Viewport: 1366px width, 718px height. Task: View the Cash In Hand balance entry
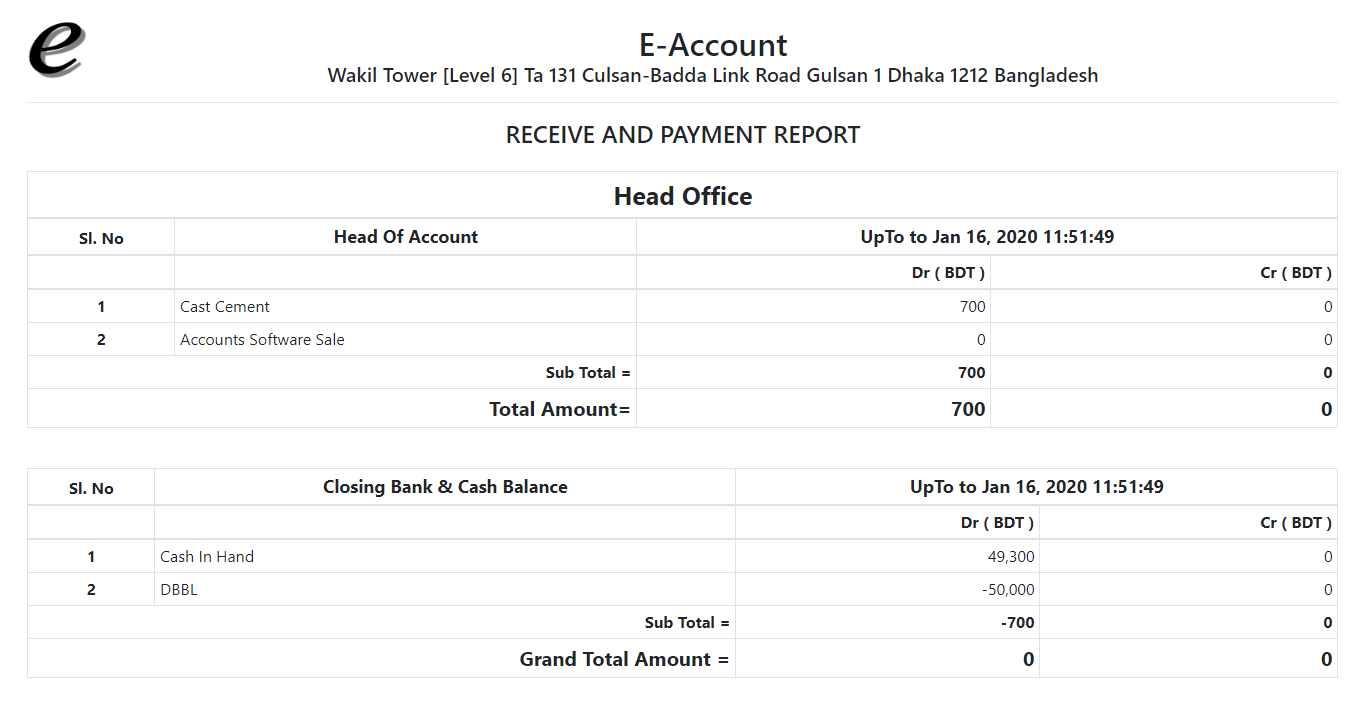206,556
